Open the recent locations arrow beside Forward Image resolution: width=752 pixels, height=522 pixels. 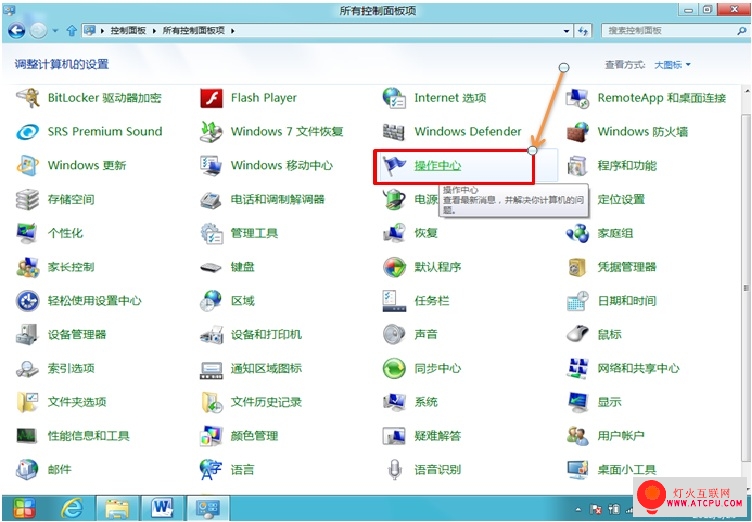[56, 31]
